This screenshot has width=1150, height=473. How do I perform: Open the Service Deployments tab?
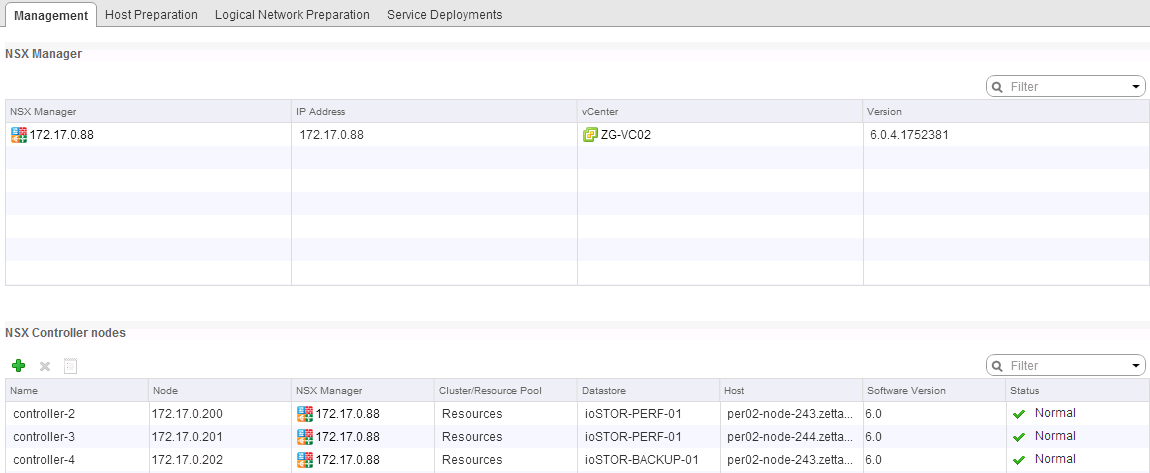pos(444,15)
